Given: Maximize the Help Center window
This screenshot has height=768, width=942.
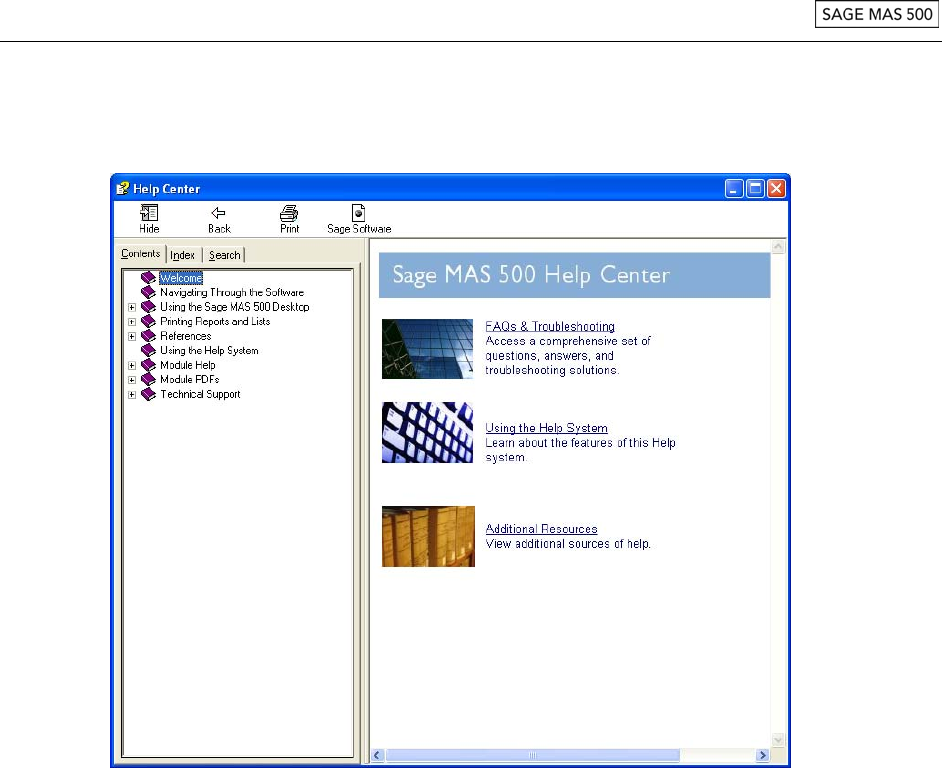Looking at the screenshot, I should click(755, 189).
